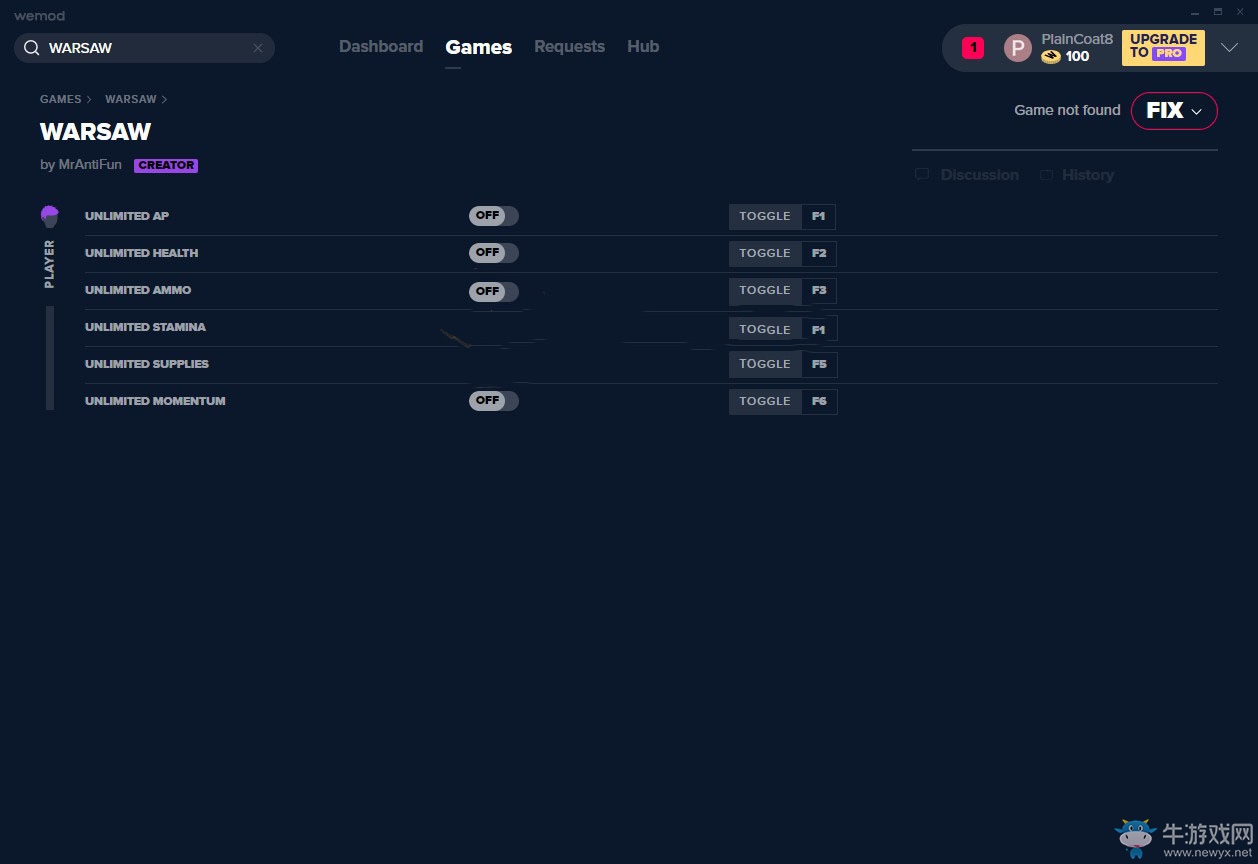Maximize the WeMod window
The image size is (1258, 864).
[1217, 11]
